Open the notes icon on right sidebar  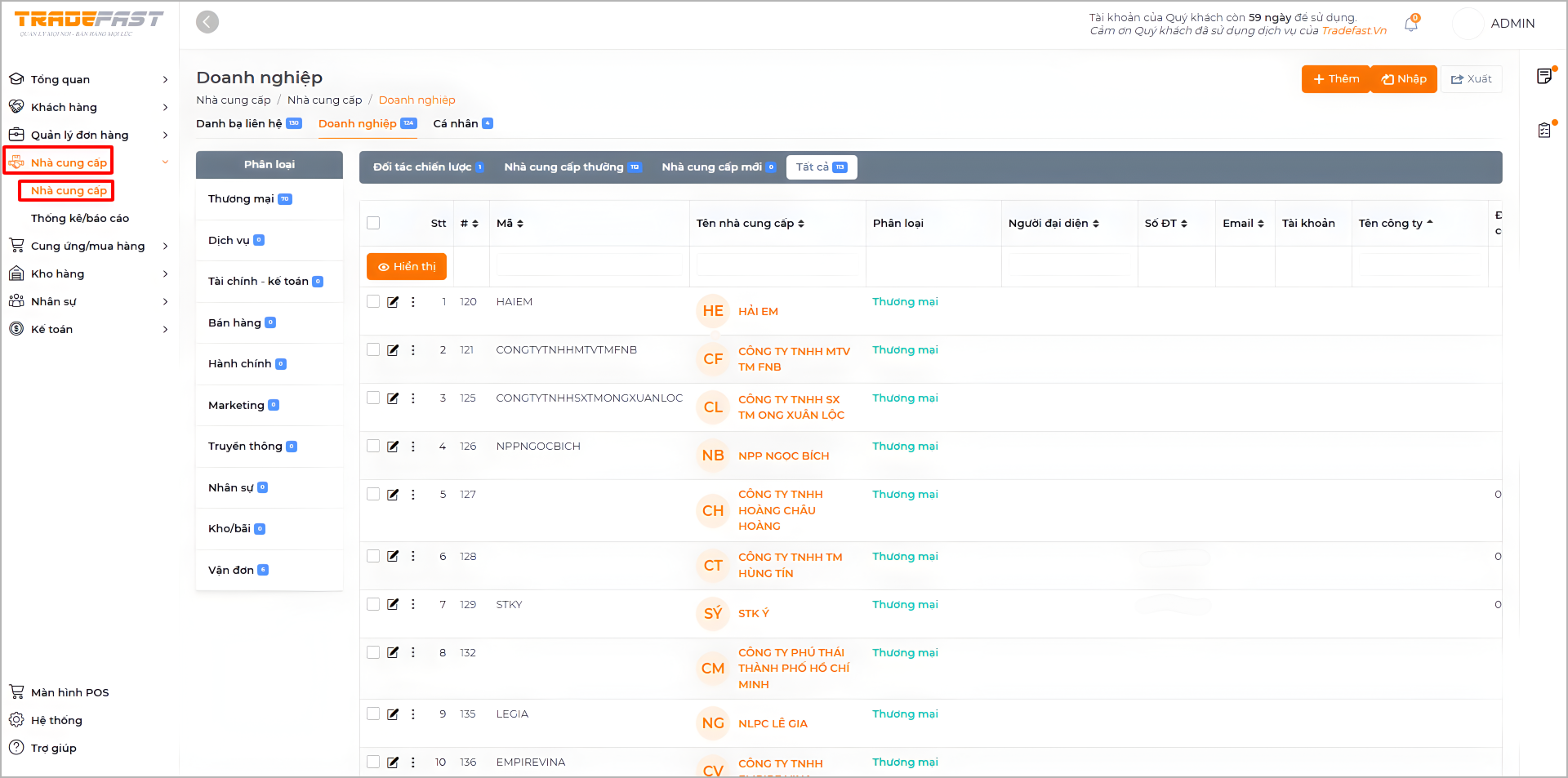(x=1544, y=76)
